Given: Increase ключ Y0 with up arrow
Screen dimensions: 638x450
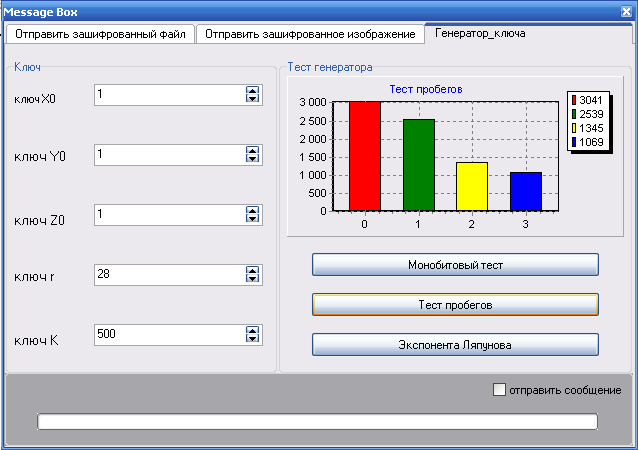Looking at the screenshot, I should tap(252, 151).
